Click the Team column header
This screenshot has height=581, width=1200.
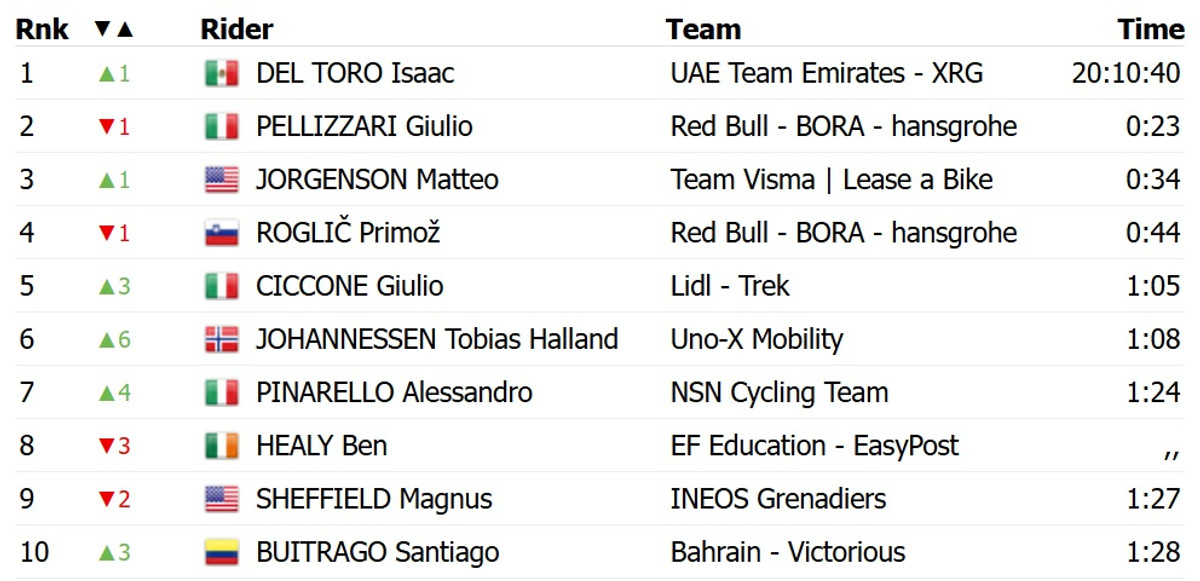(x=704, y=29)
